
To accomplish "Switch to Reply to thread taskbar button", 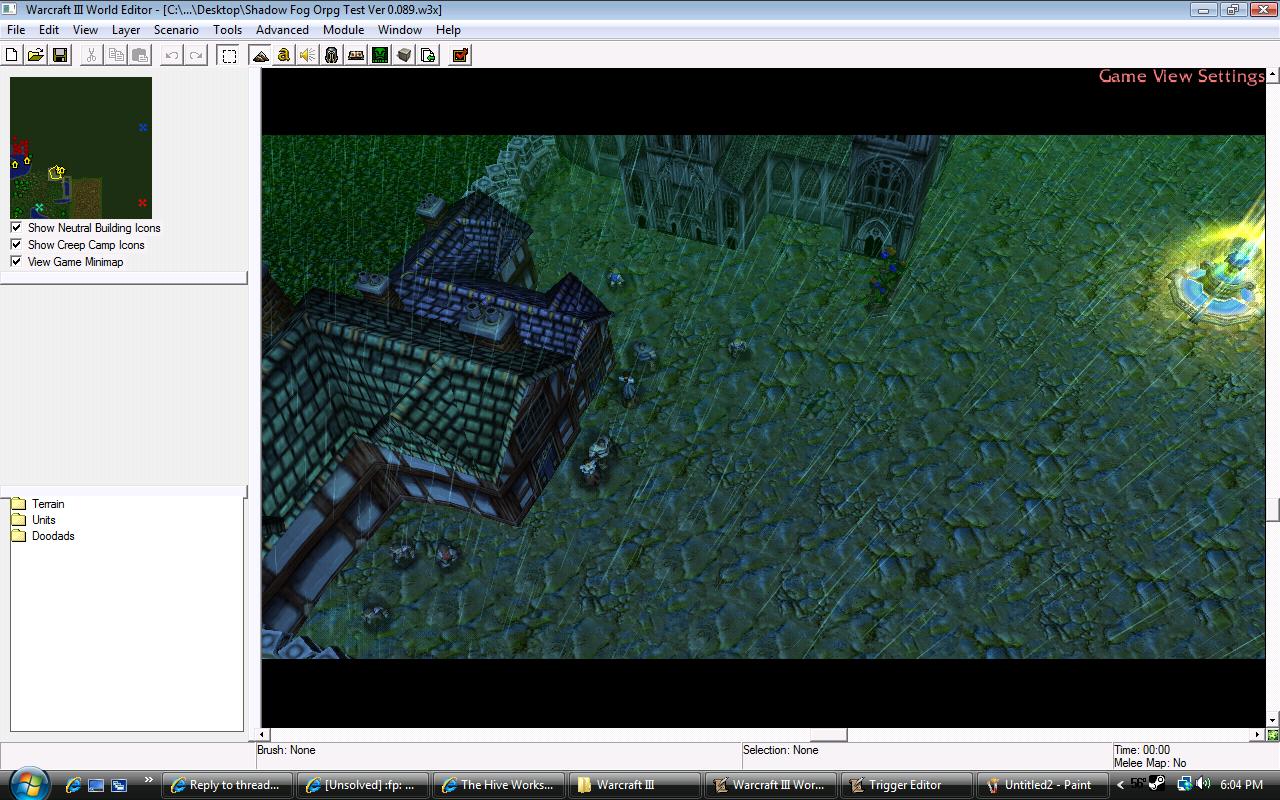I will pyautogui.click(x=225, y=785).
